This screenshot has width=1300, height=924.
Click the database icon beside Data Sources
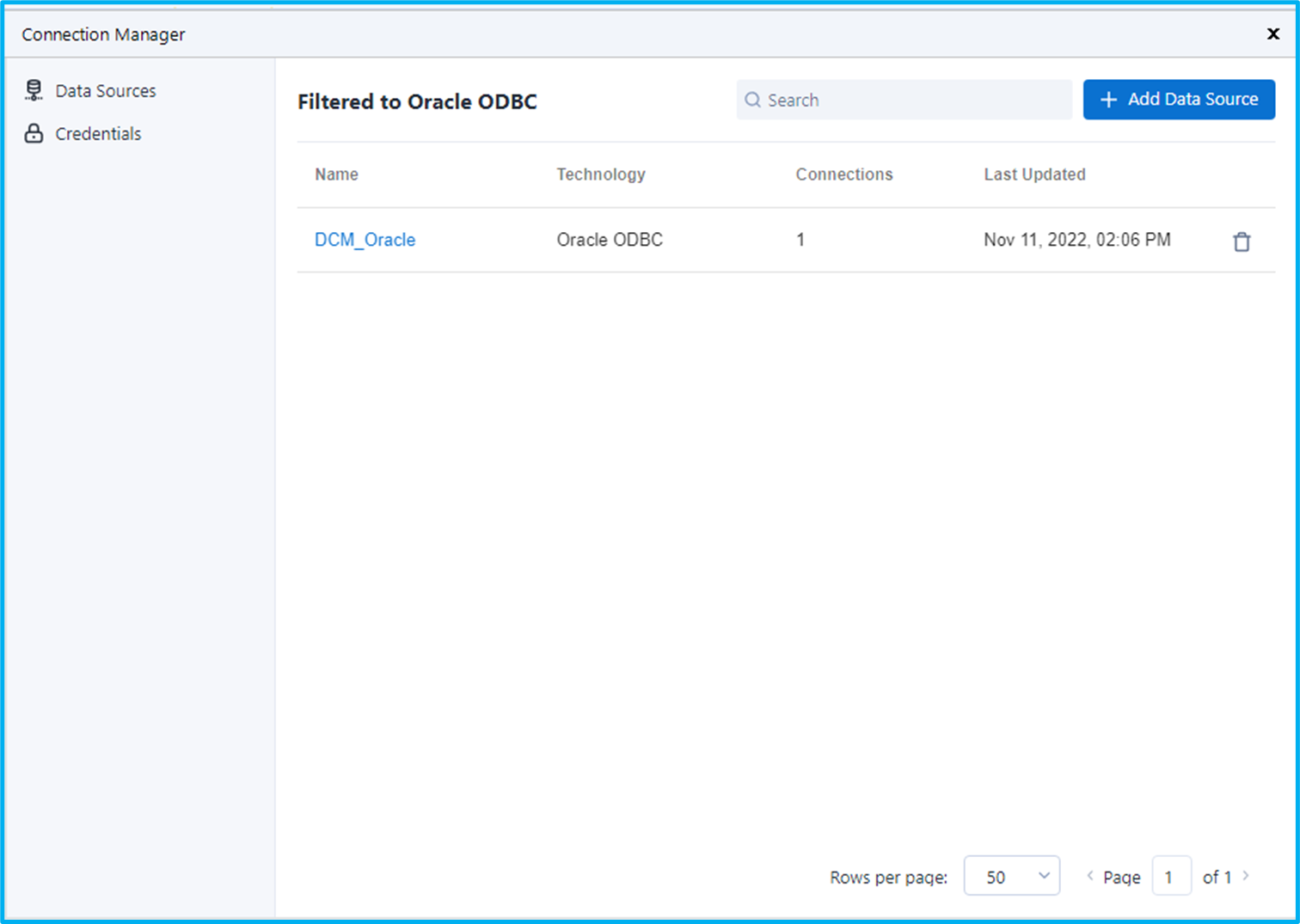point(34,89)
